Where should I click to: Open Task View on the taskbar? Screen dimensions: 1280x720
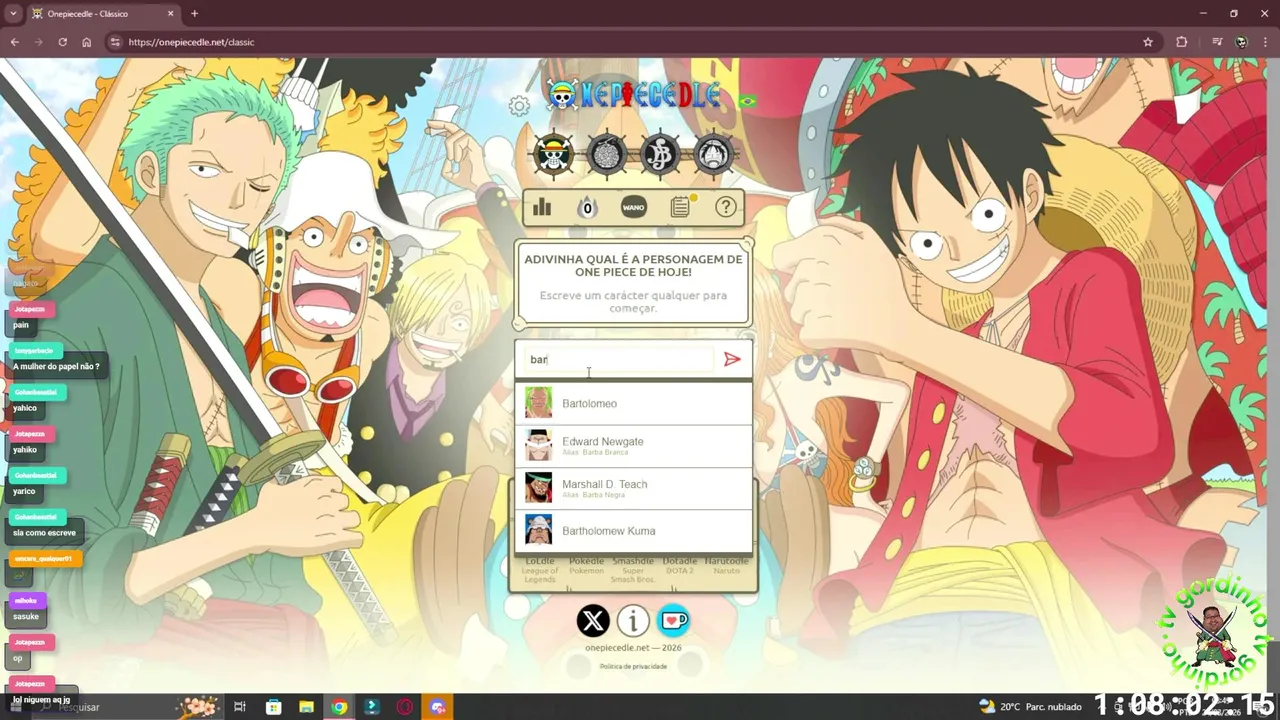240,707
